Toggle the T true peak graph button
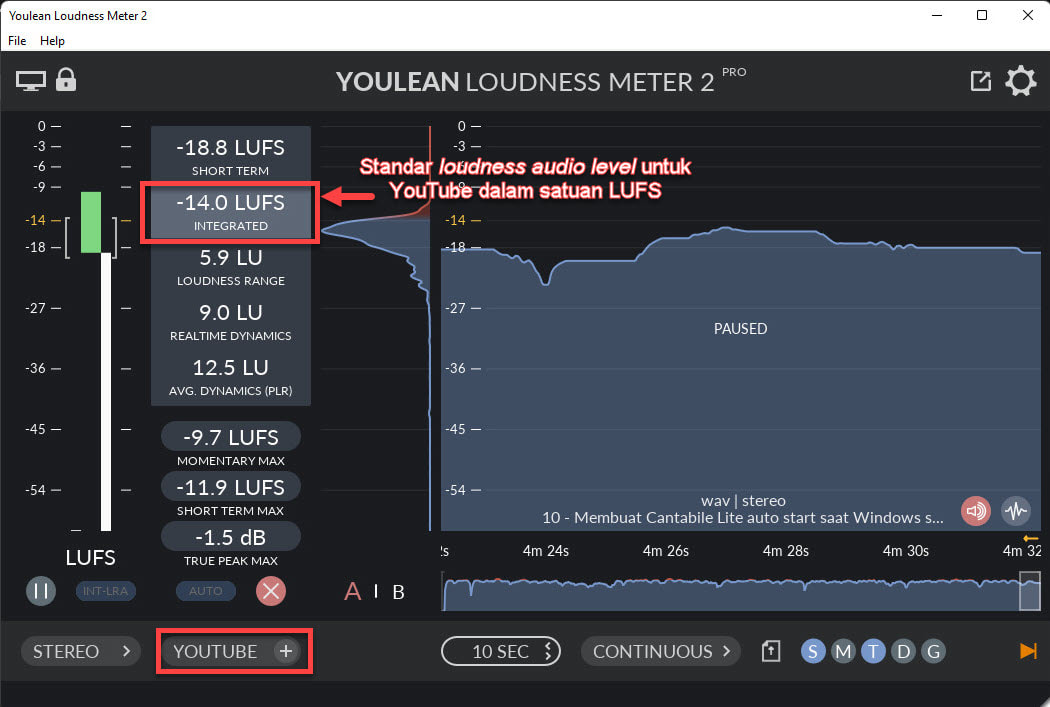 coord(873,651)
